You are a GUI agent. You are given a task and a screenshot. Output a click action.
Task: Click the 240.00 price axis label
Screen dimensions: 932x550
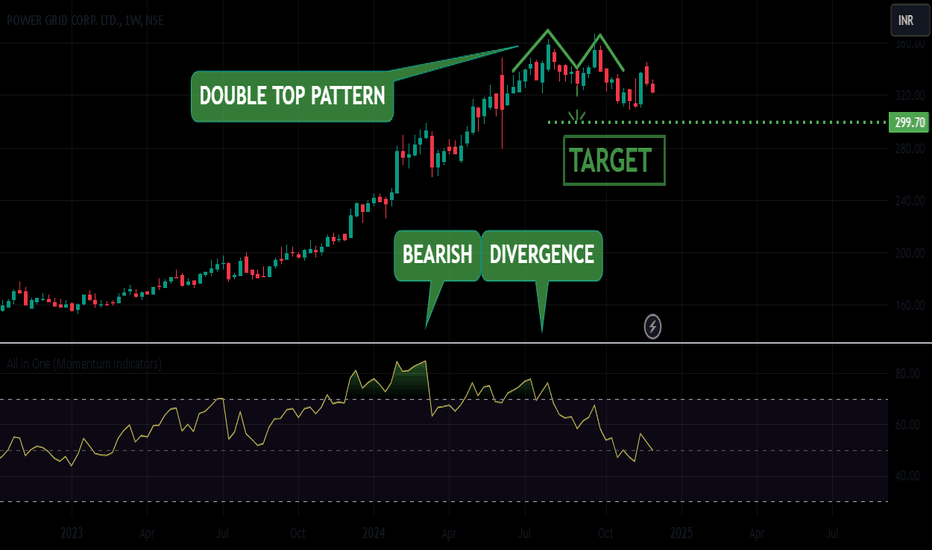pos(910,200)
